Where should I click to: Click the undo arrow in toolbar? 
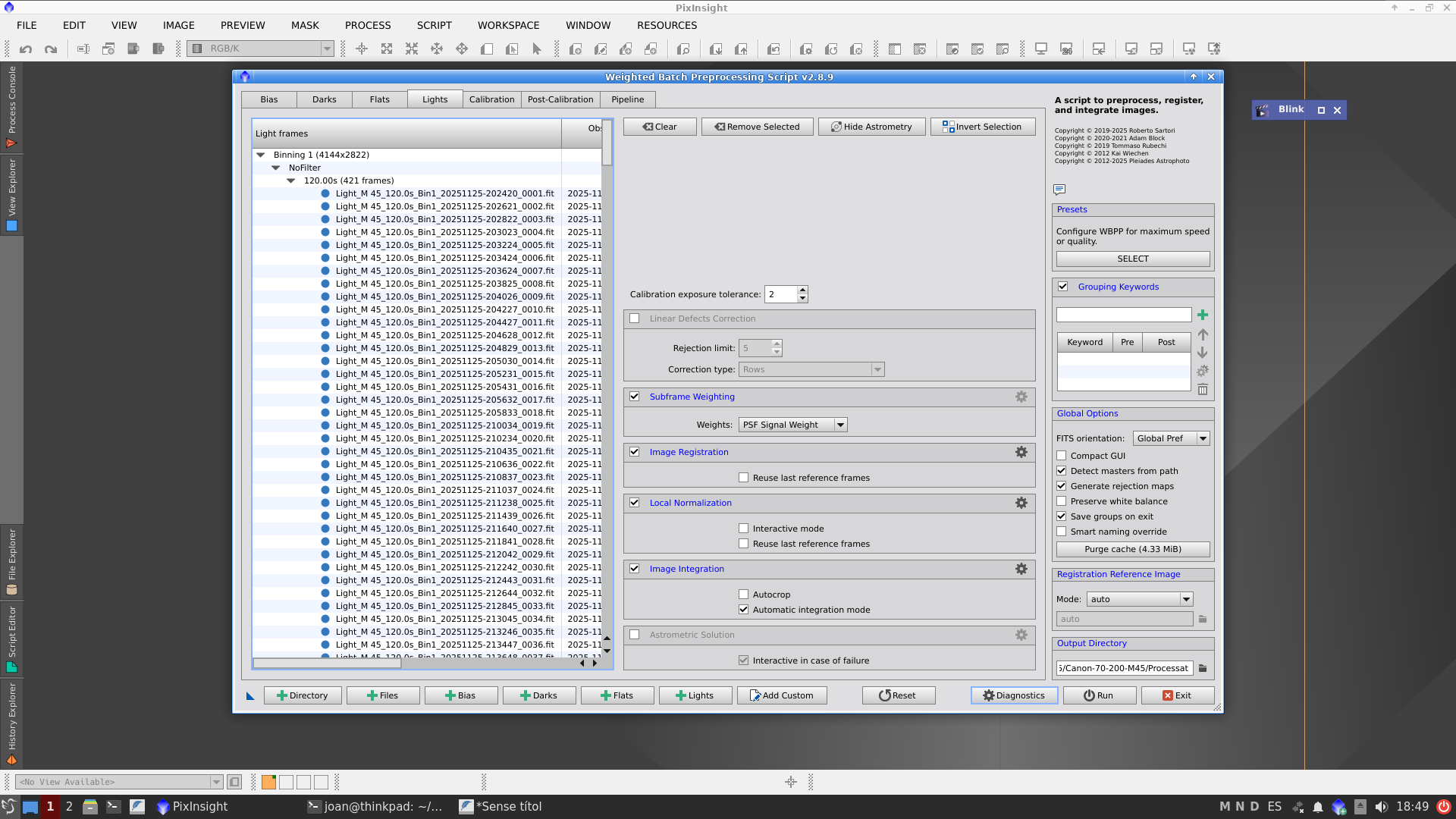click(26, 49)
